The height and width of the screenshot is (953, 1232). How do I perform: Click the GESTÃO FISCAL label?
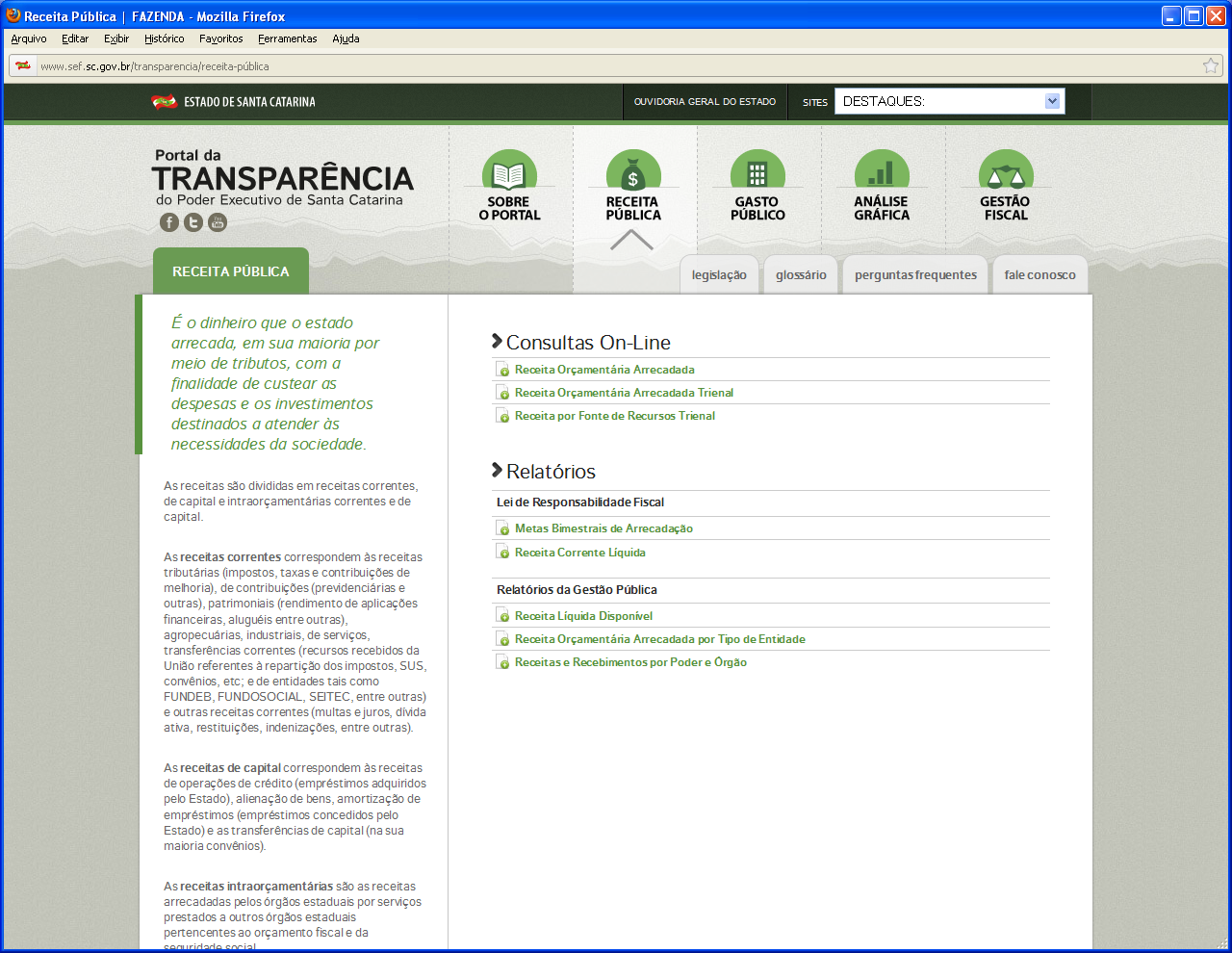(x=1006, y=209)
